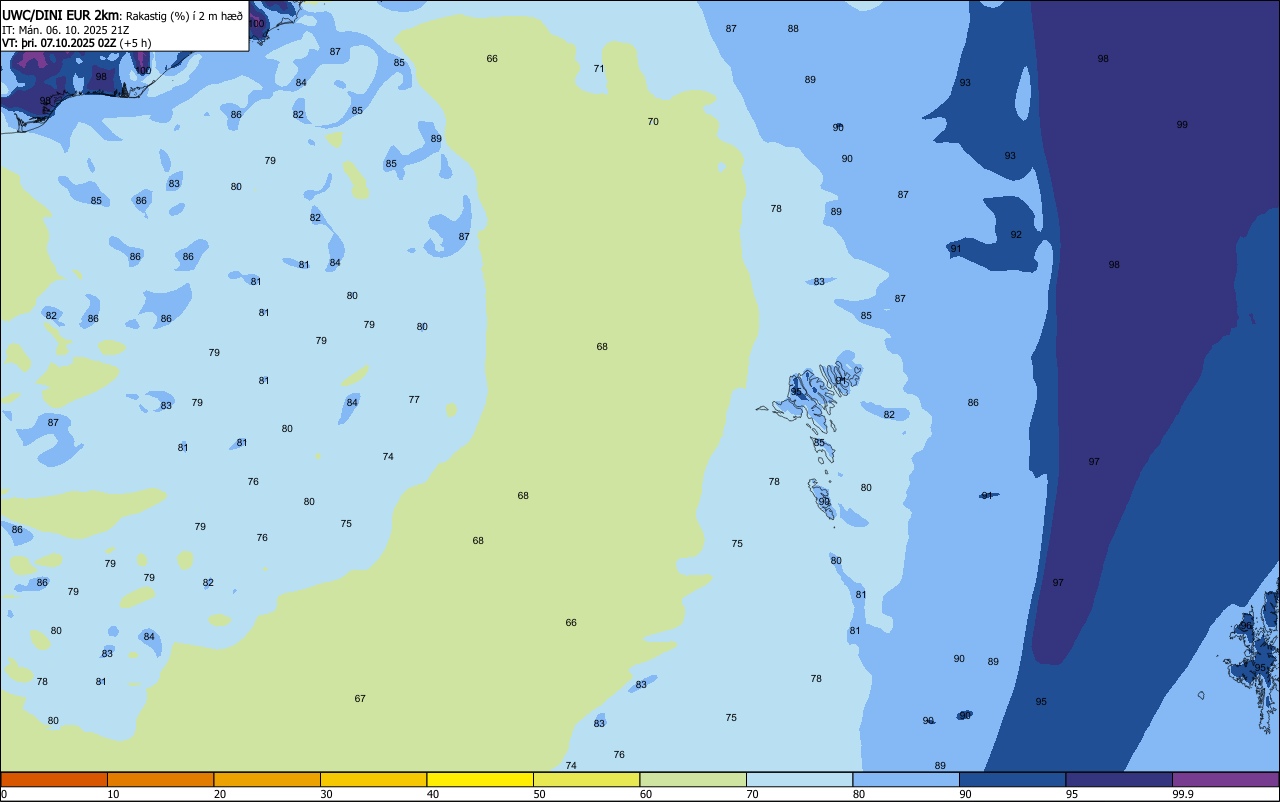The height and width of the screenshot is (802, 1280).
Task: Click the '50' legend tick label
Action: coord(539,794)
